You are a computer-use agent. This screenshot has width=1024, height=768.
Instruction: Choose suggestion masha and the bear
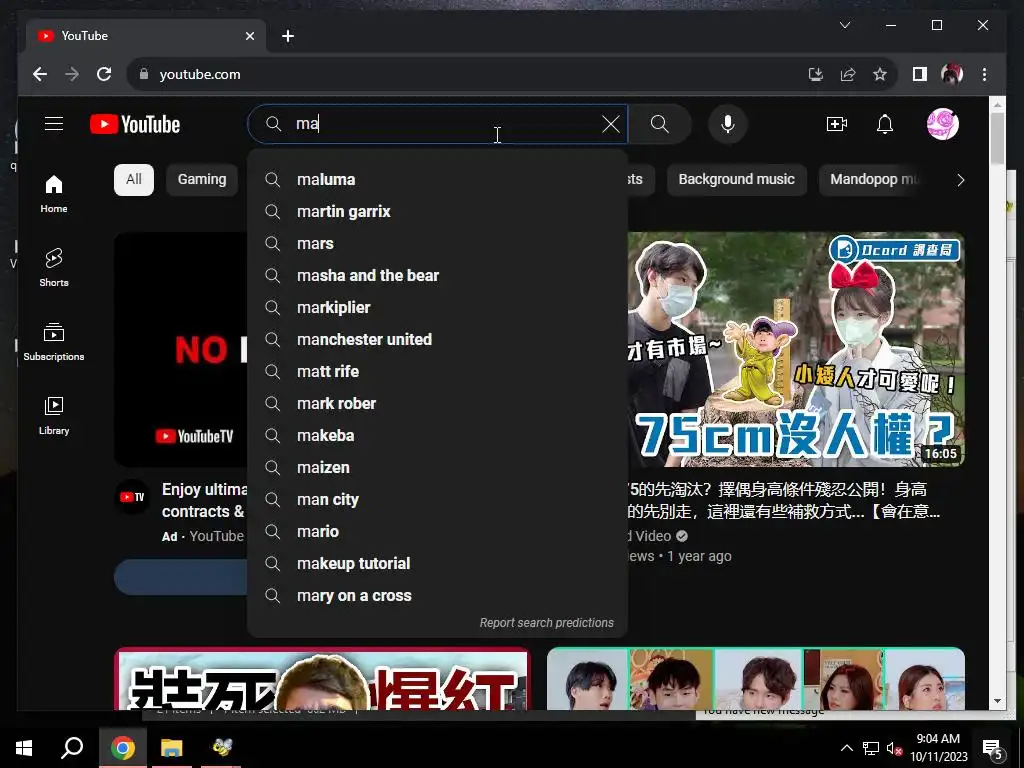click(x=438, y=276)
